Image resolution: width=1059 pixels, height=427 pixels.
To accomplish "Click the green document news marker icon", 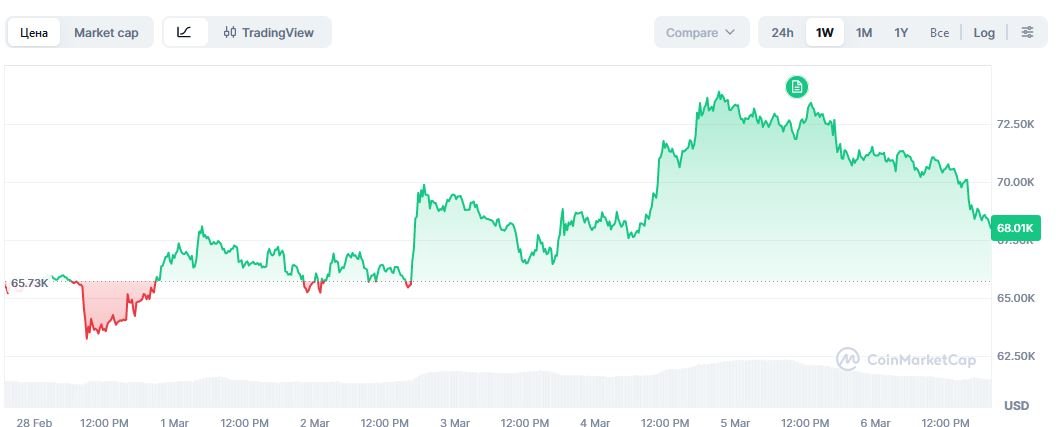I will tap(797, 87).
